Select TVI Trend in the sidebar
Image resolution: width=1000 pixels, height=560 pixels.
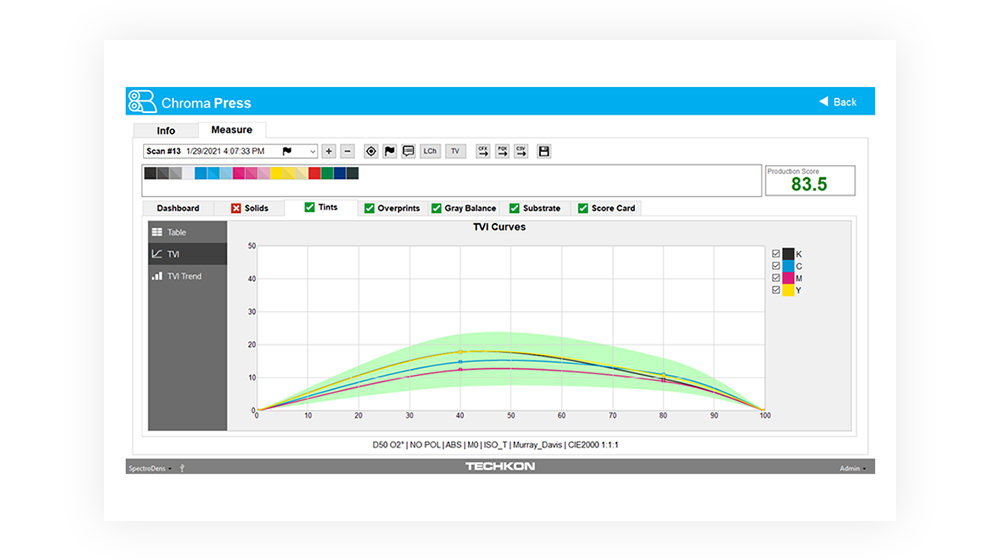pos(184,276)
